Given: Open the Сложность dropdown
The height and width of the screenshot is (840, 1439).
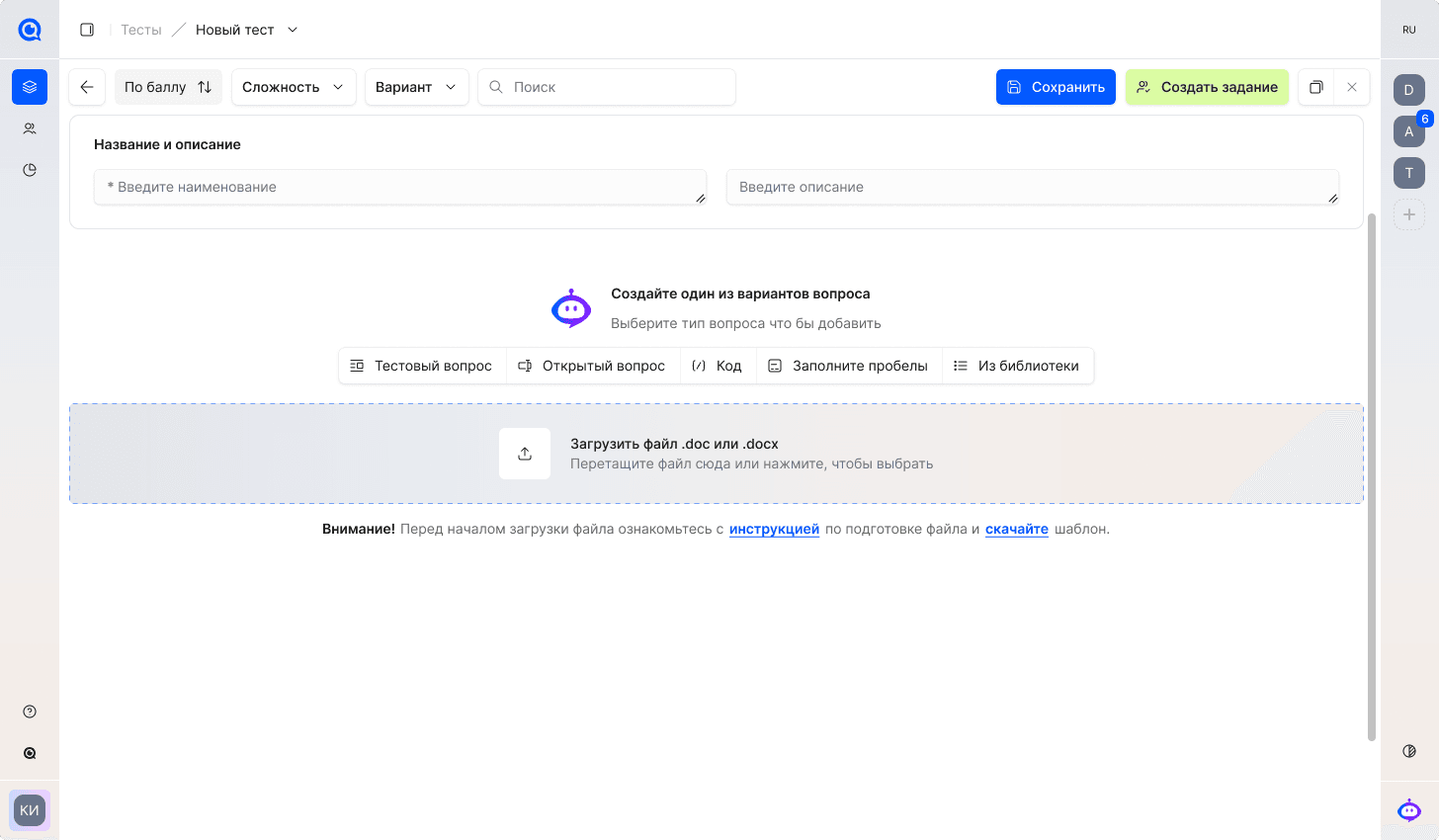Looking at the screenshot, I should pyautogui.click(x=294, y=87).
